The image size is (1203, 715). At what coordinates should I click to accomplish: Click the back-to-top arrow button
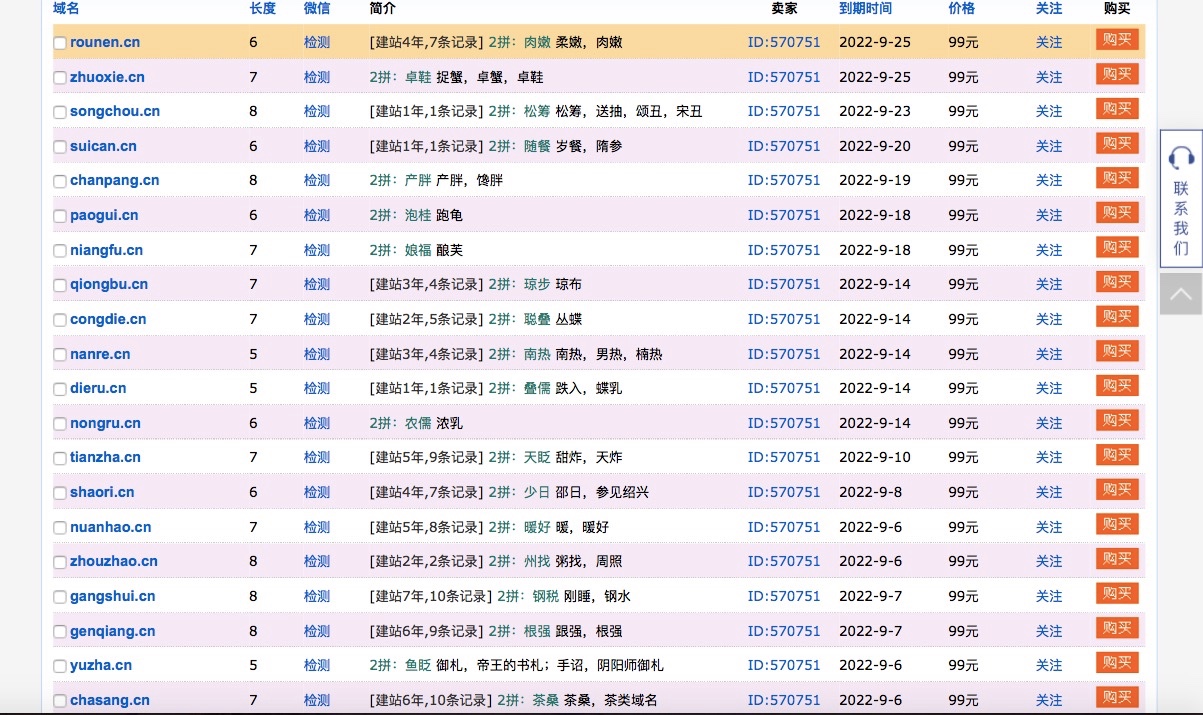[1181, 294]
